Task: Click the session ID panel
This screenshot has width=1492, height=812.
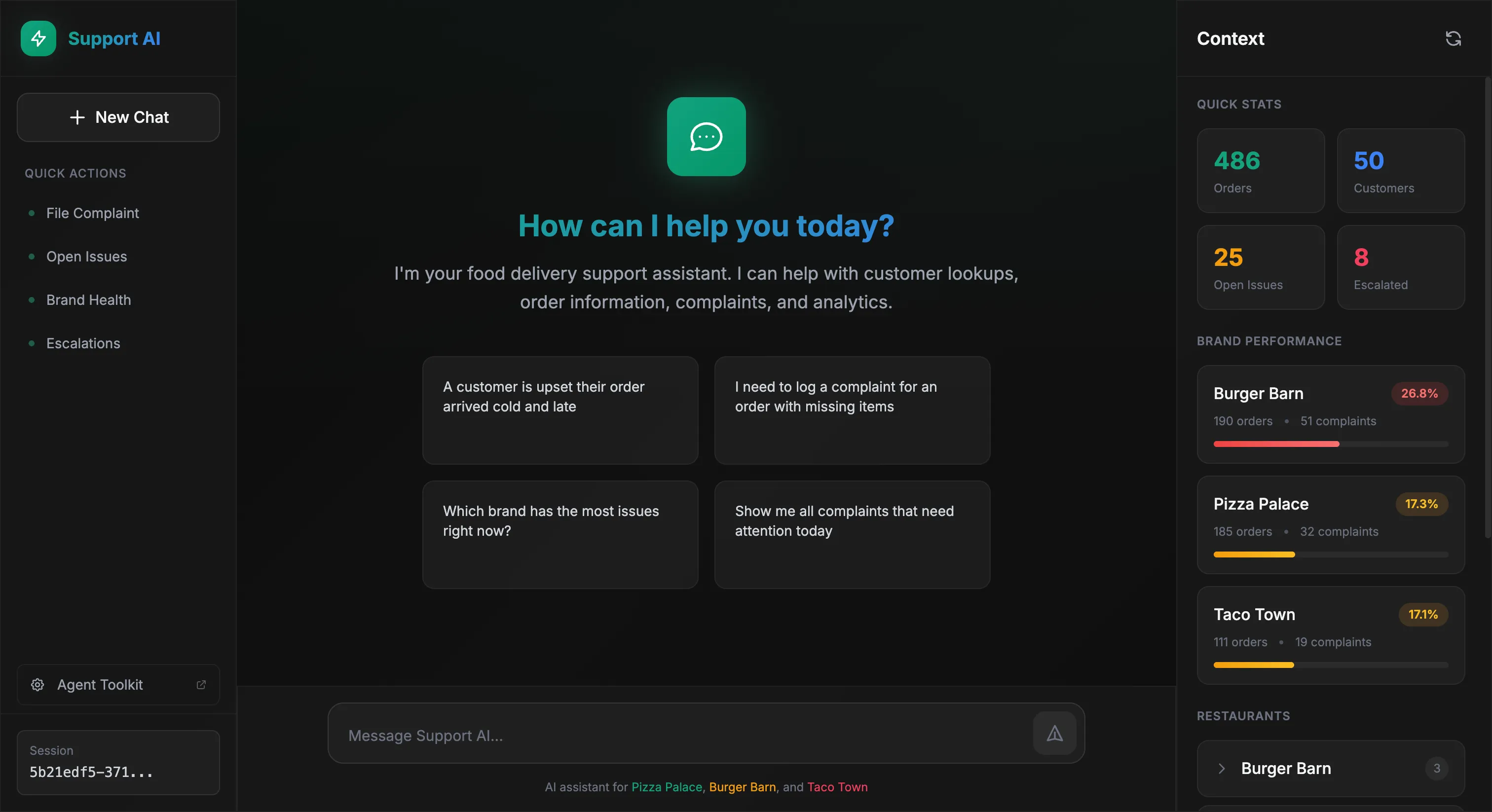Action: [118, 763]
